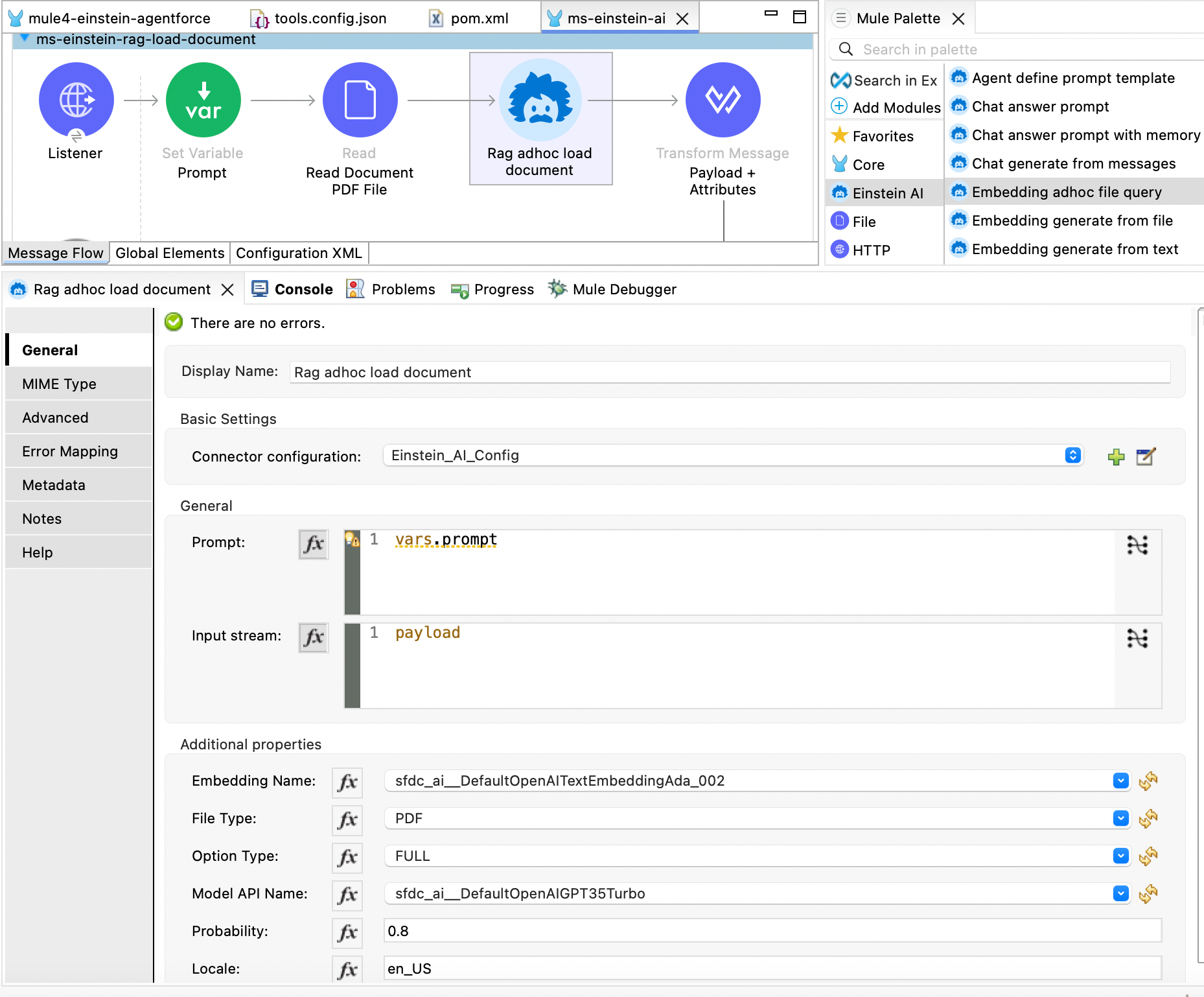The width and height of the screenshot is (1204, 997).
Task: Open the Notes properties section
Action: 78,519
